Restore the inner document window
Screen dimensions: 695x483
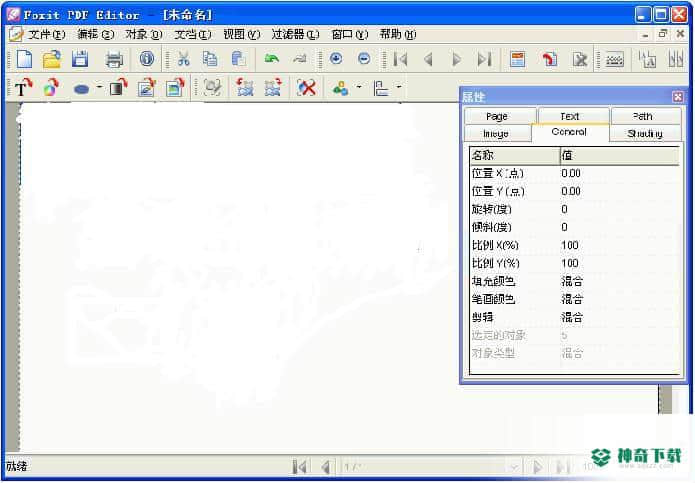(663, 34)
